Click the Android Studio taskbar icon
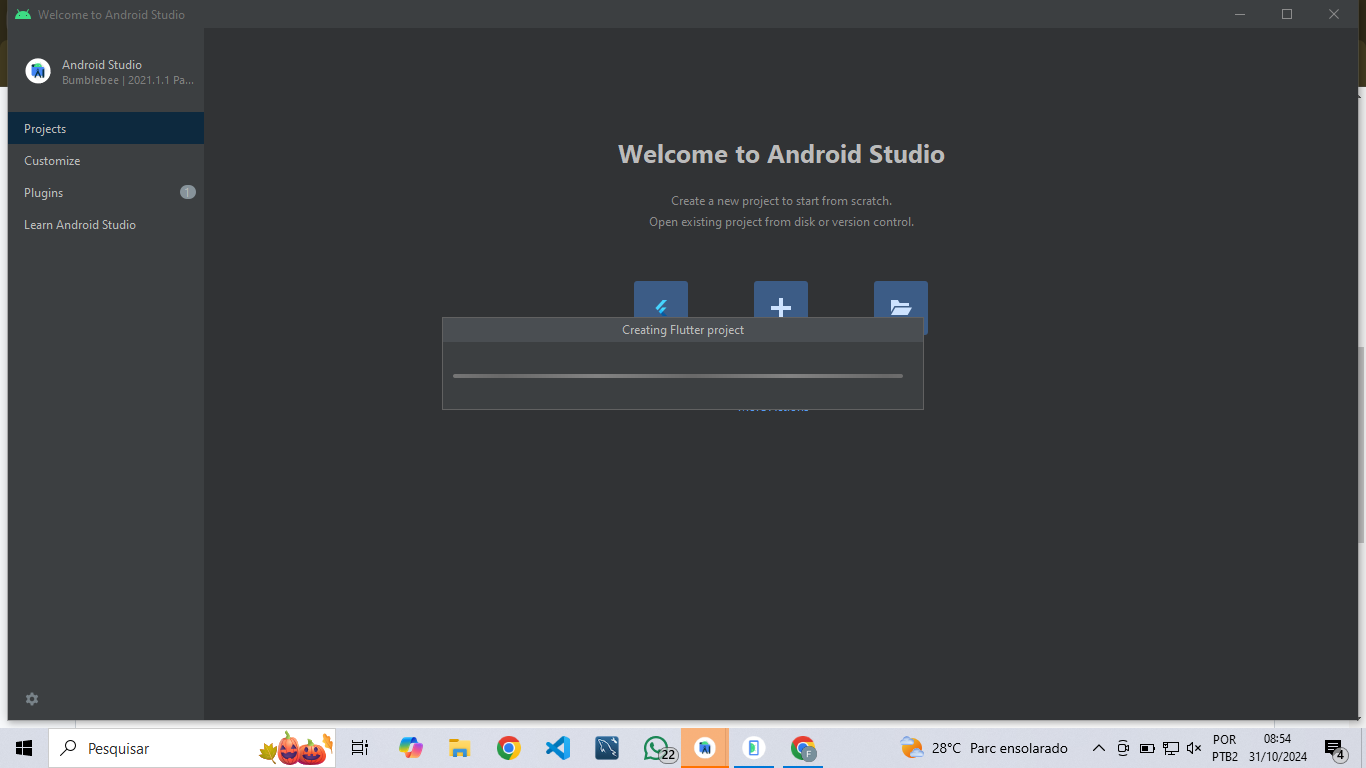 coord(705,748)
